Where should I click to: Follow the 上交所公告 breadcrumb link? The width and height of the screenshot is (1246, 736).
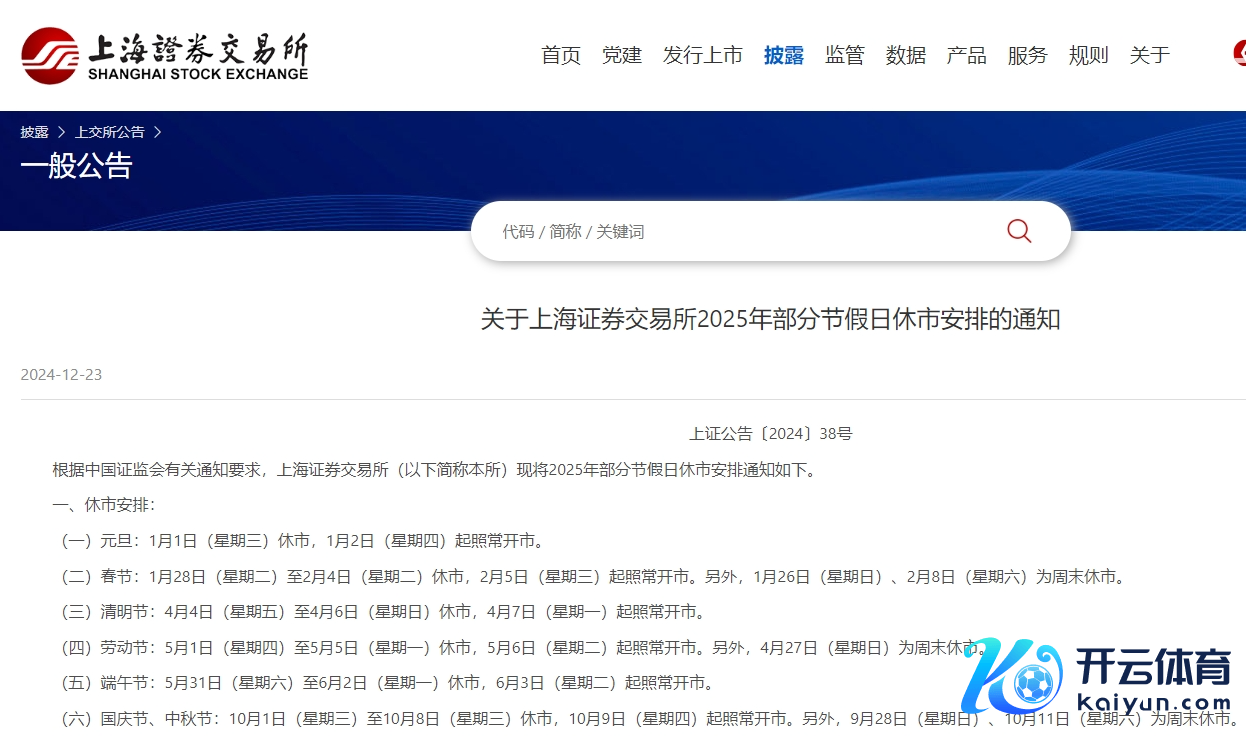(x=110, y=132)
